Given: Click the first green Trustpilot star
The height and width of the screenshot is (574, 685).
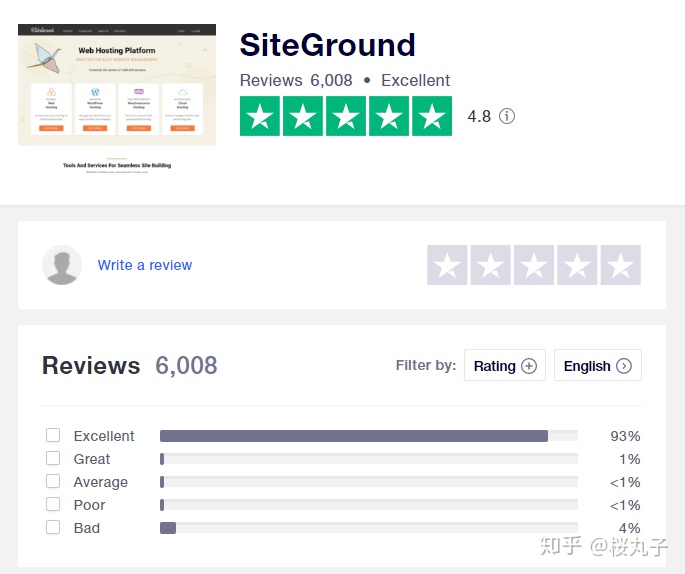Looking at the screenshot, I should coord(259,116).
